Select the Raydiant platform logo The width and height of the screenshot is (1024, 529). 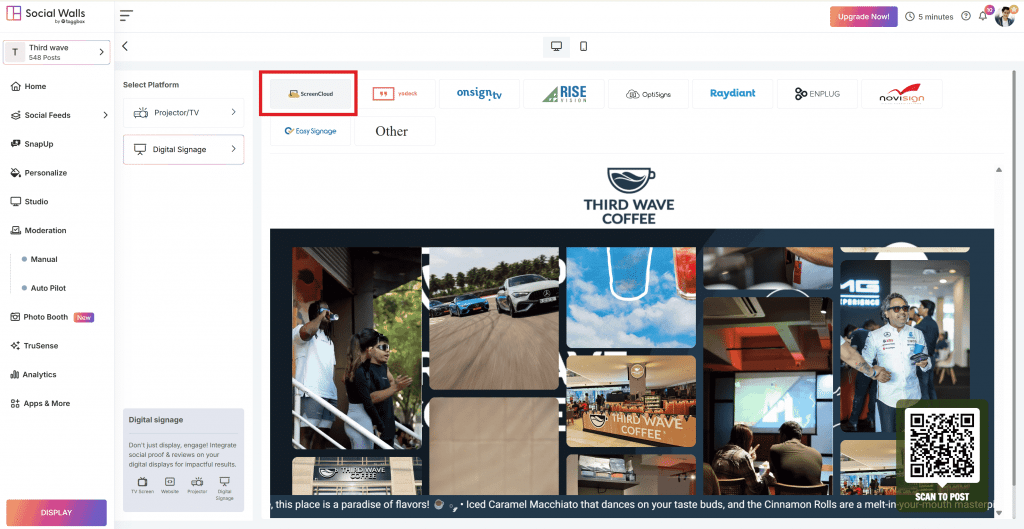[732, 94]
